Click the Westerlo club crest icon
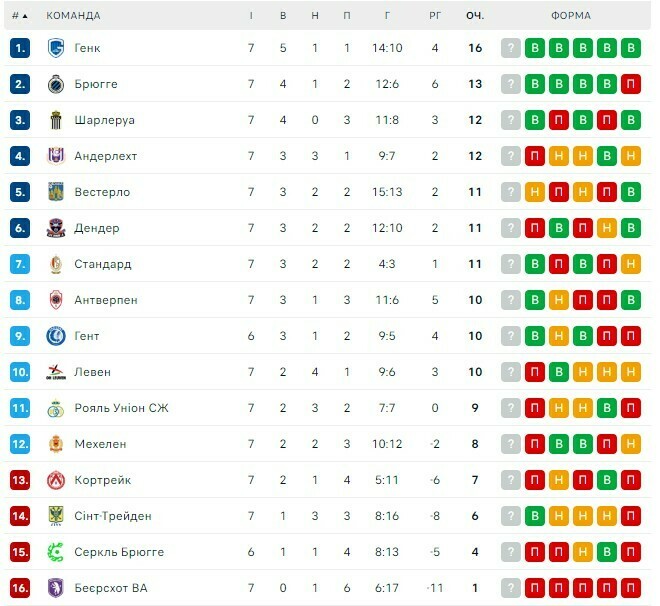This screenshot has height=606, width=660. click(x=55, y=192)
